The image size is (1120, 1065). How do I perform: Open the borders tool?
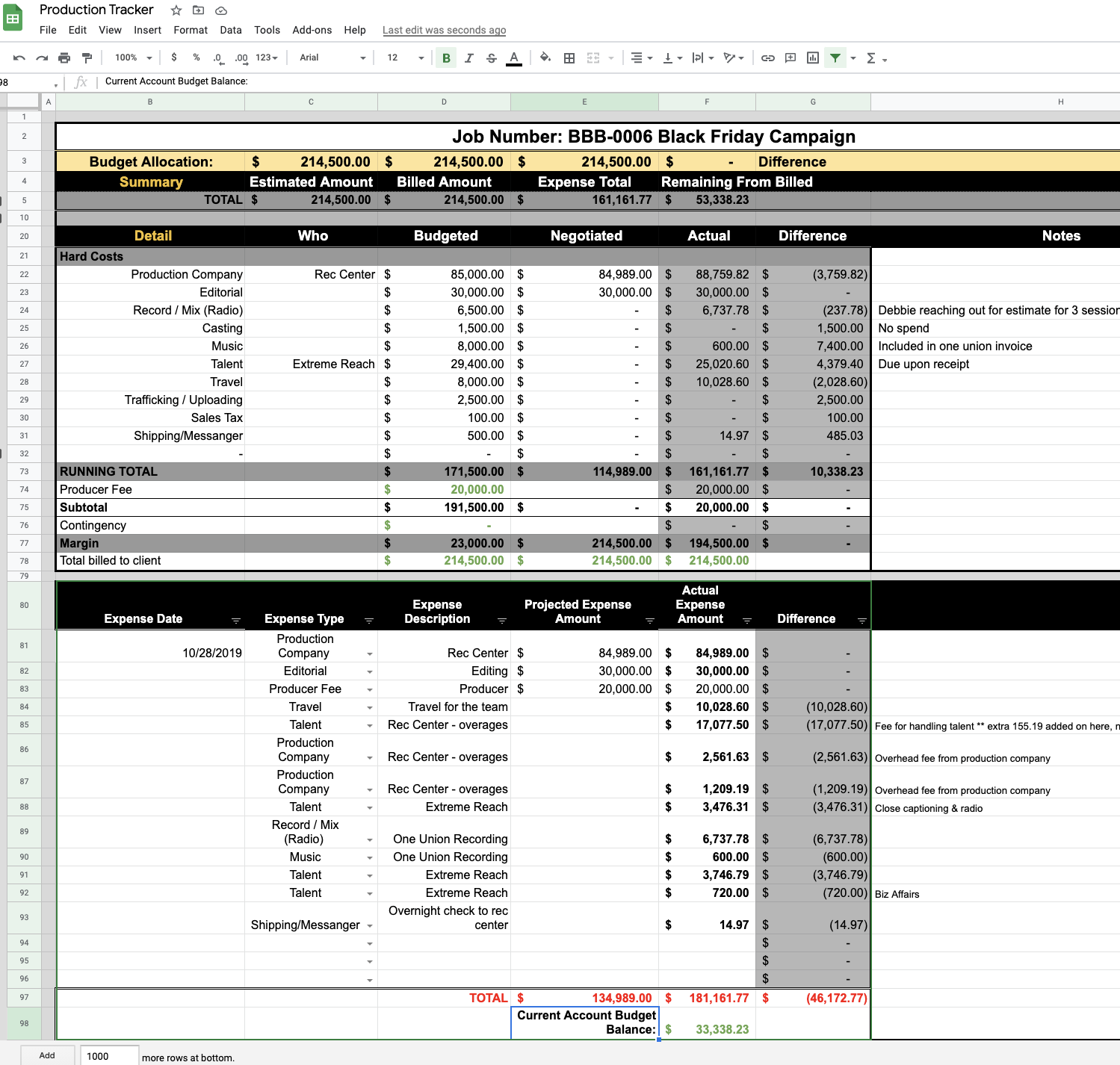[569, 58]
